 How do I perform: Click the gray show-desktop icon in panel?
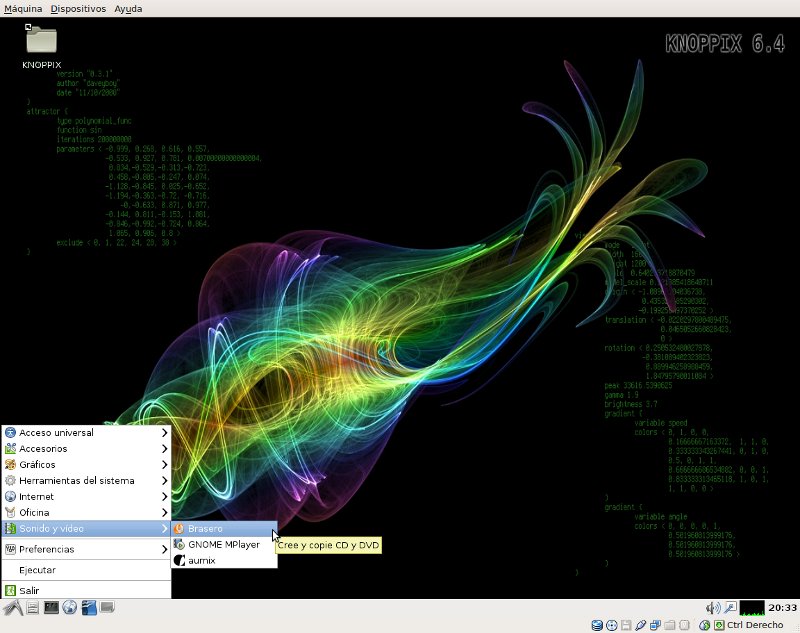click(x=107, y=607)
